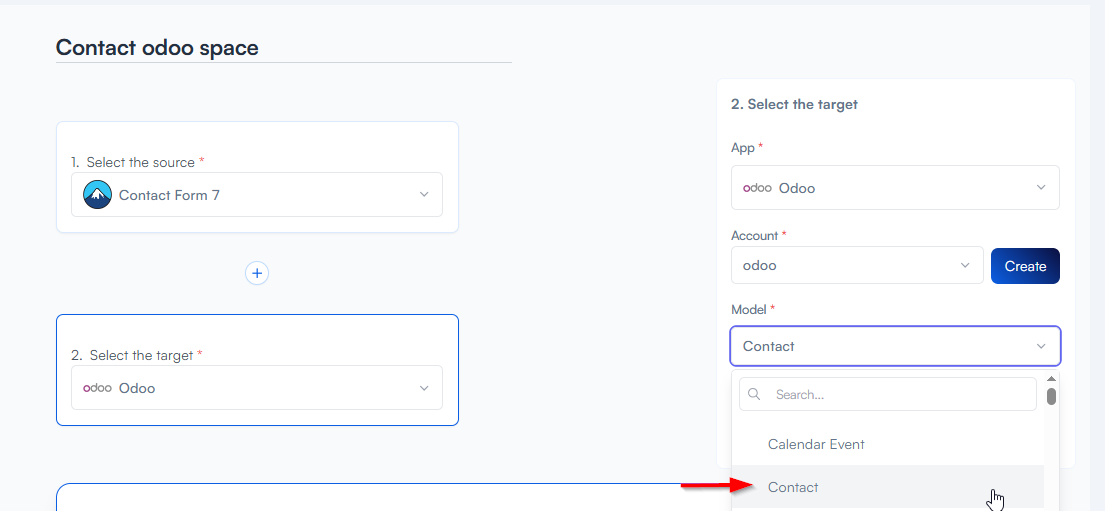The height and width of the screenshot is (511, 1105).
Task: Click the Contact Form 7 logo icon
Action: coord(97,195)
